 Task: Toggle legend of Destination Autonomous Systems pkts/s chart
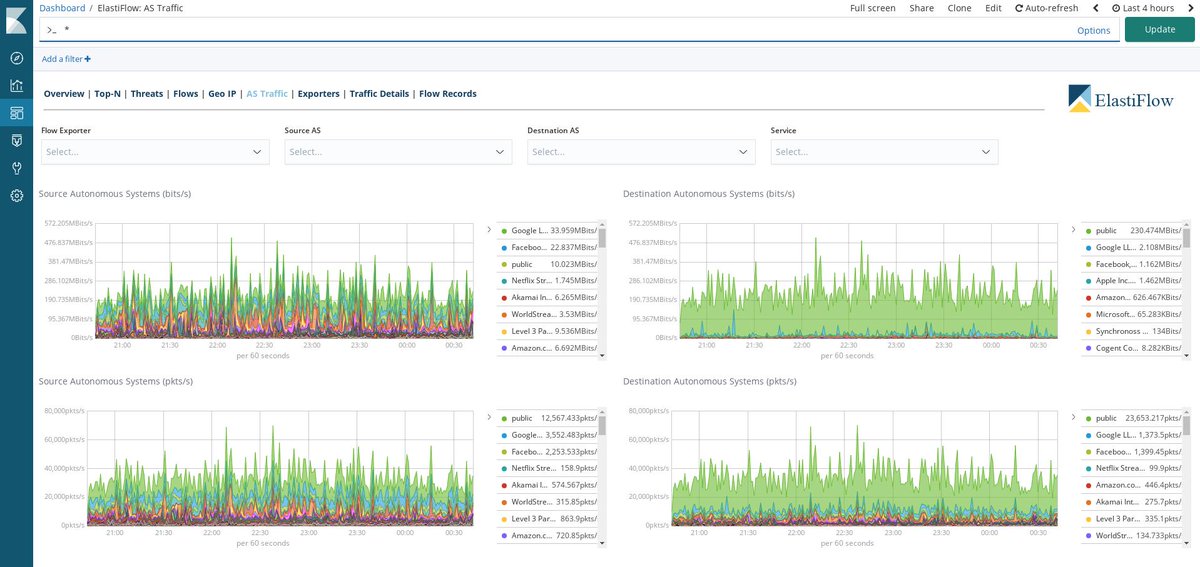coord(1073,418)
